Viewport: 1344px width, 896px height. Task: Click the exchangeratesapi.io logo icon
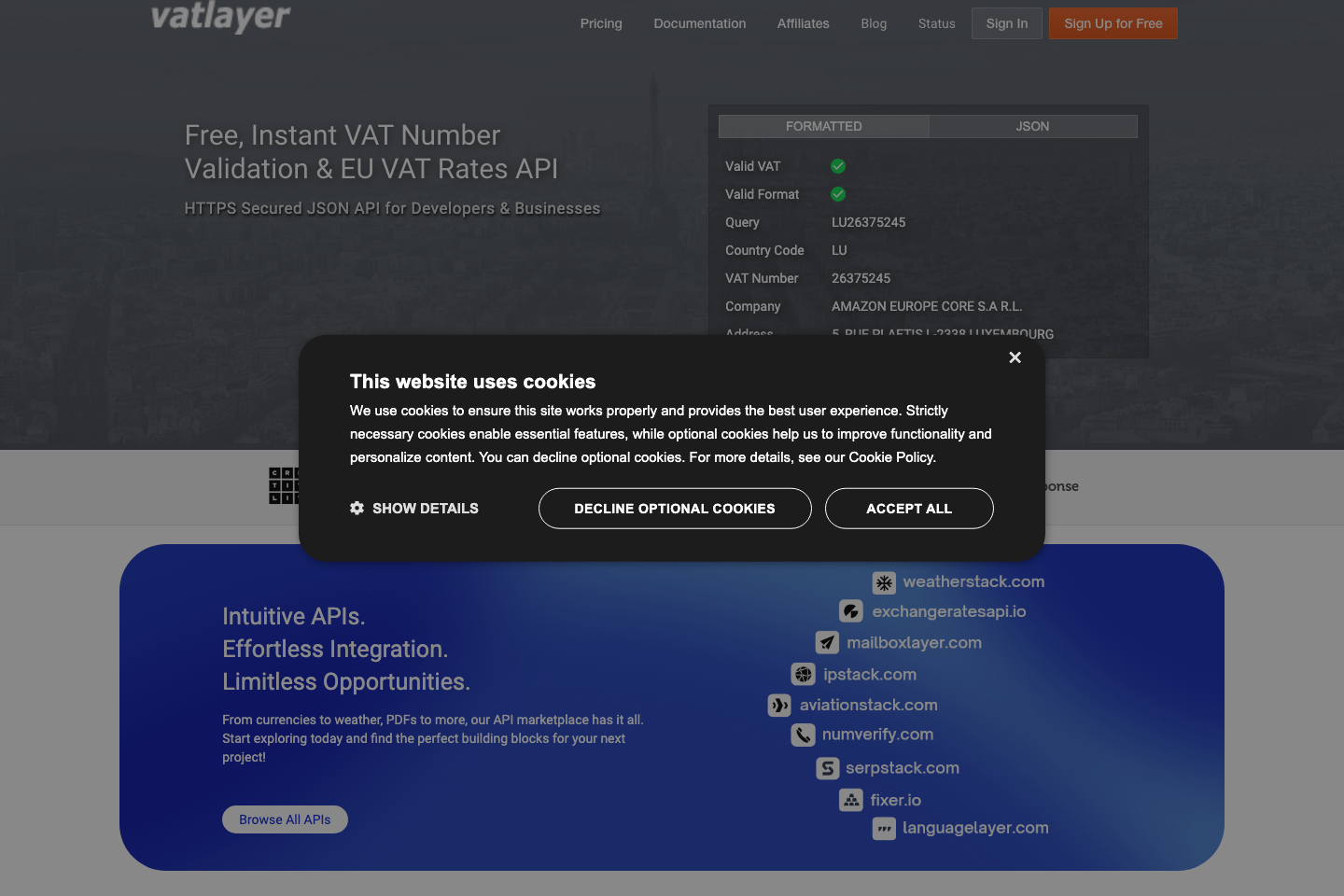[850, 611]
